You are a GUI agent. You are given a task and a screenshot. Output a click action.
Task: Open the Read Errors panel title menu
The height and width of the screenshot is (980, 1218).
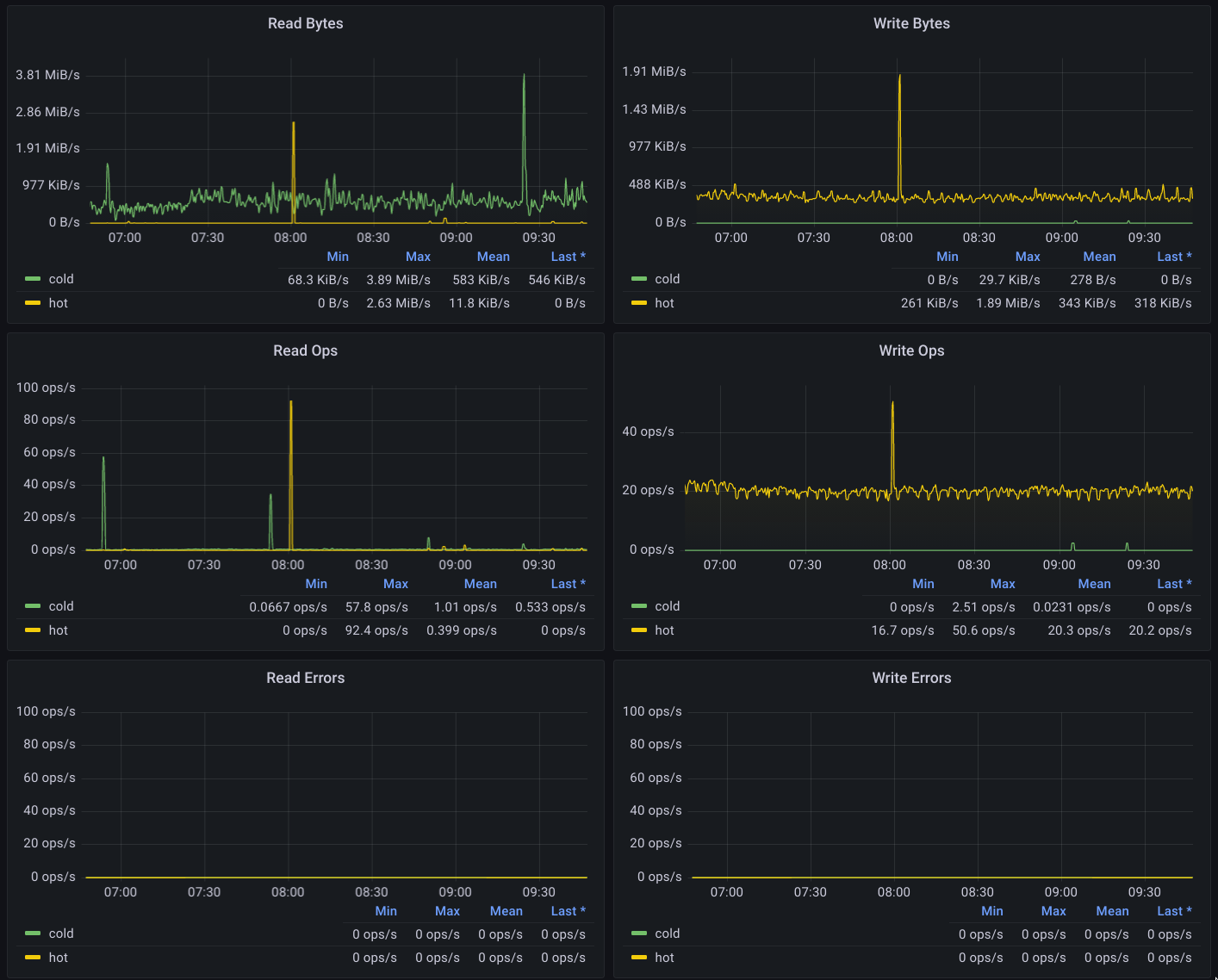pos(305,678)
